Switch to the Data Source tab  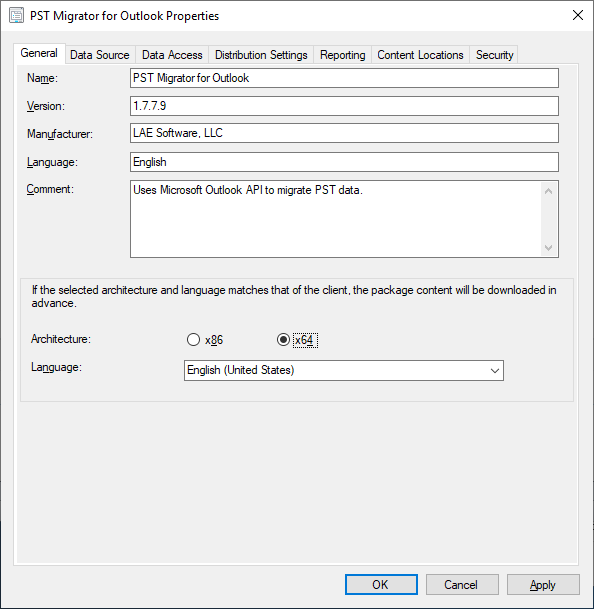pos(100,55)
